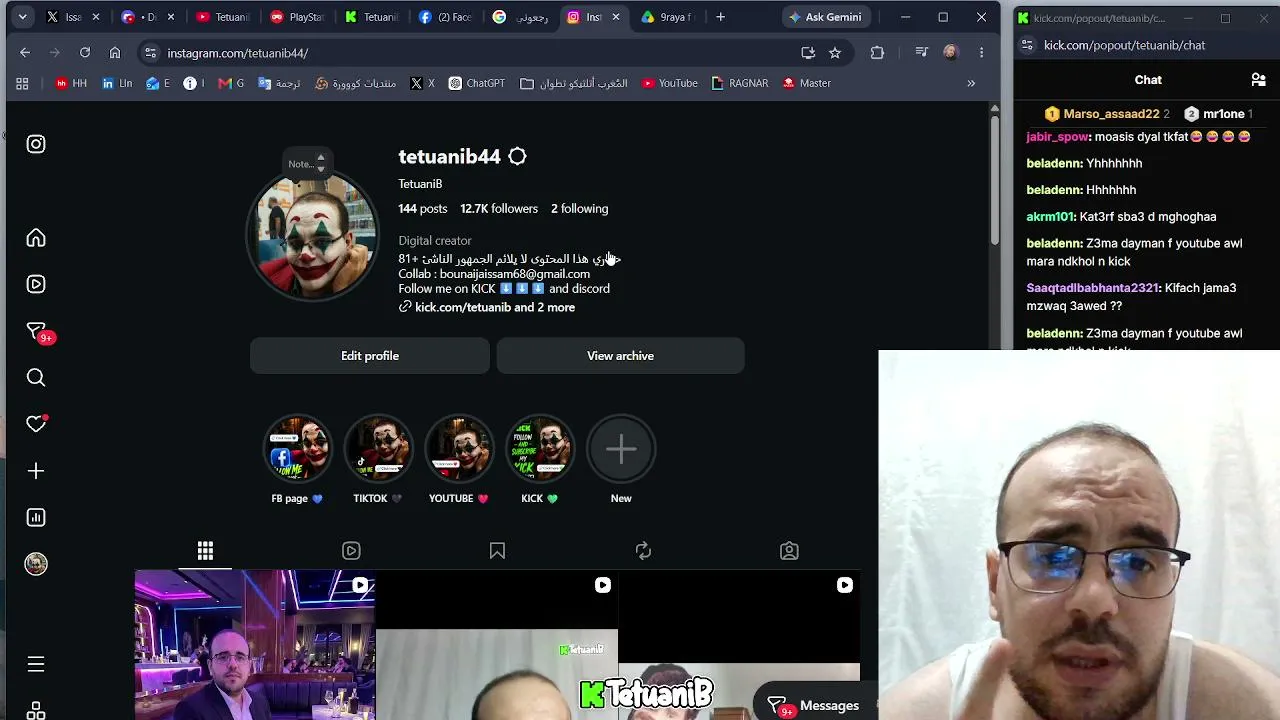The height and width of the screenshot is (720, 1280).
Task: Open the large Joker profile picture
Action: tap(313, 234)
